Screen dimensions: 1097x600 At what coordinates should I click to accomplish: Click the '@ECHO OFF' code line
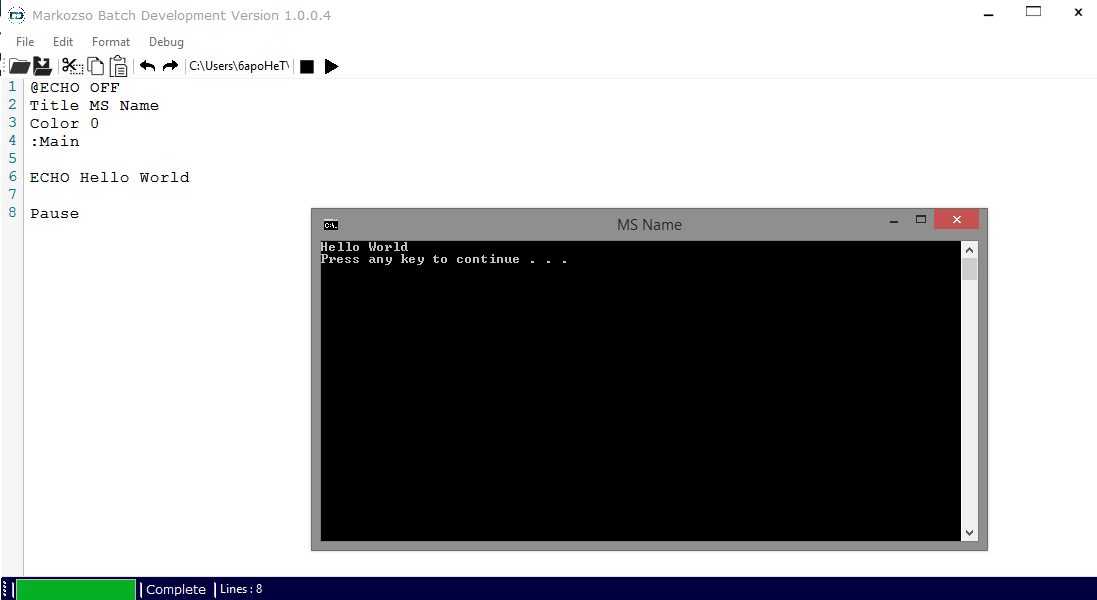click(74, 87)
